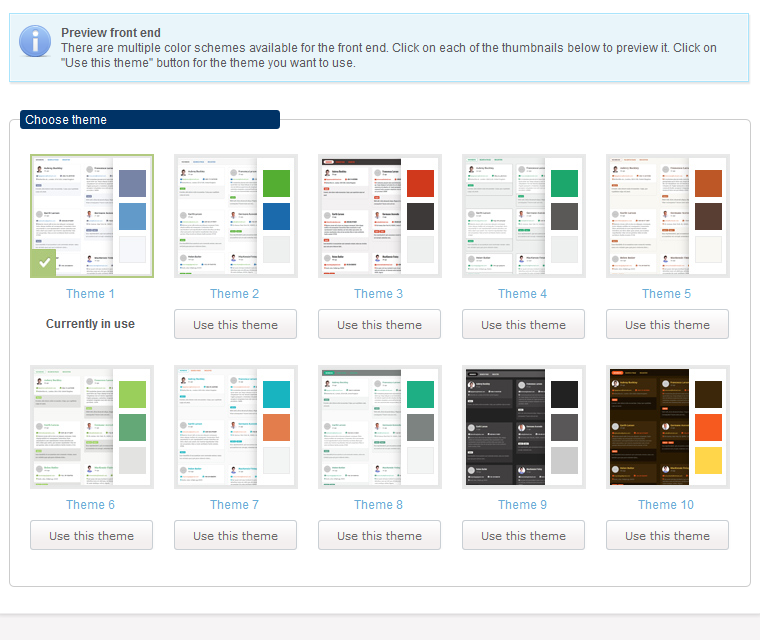This screenshot has width=760, height=640.
Task: Open the Theme 2 link
Action: tap(235, 294)
